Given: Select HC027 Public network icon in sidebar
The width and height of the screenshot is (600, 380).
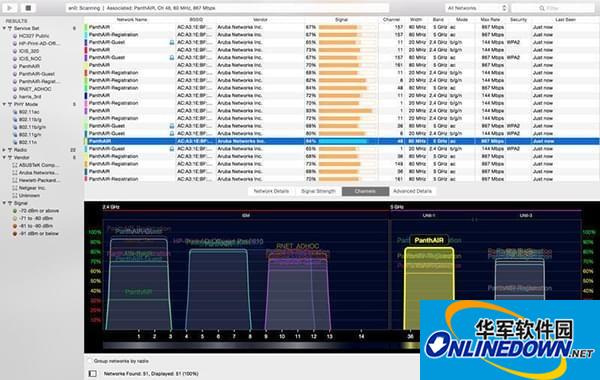Looking at the screenshot, I should pos(15,36).
